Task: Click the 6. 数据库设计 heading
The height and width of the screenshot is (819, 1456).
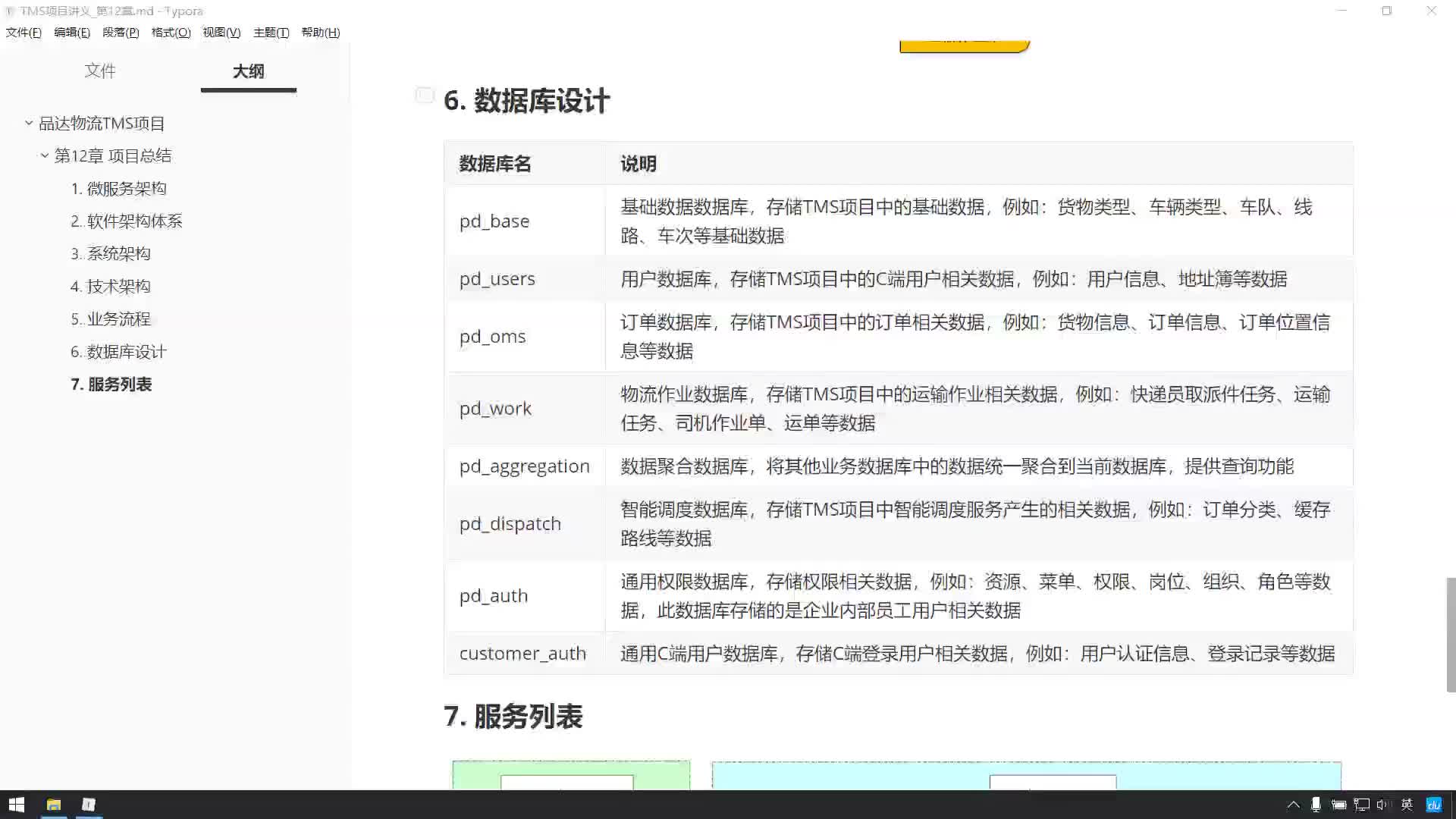Action: 526,101
